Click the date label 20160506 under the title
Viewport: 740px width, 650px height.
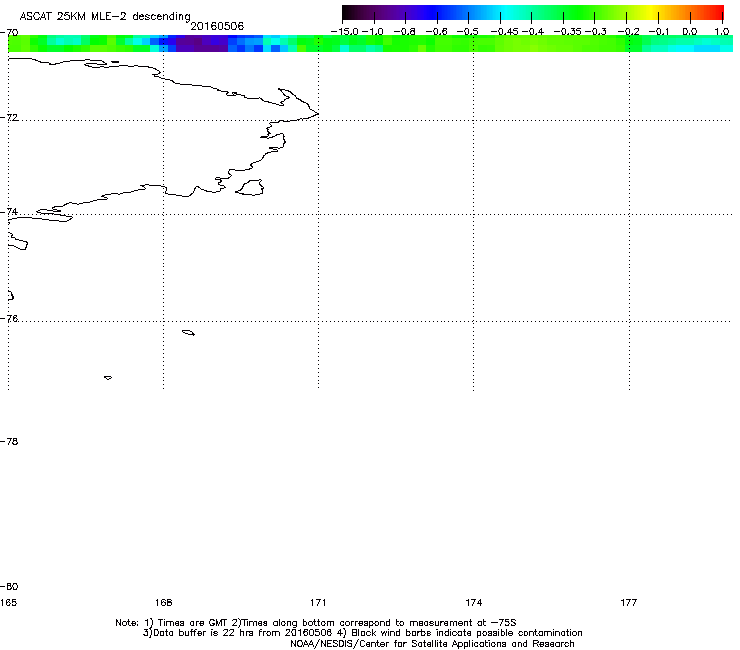tap(217, 26)
